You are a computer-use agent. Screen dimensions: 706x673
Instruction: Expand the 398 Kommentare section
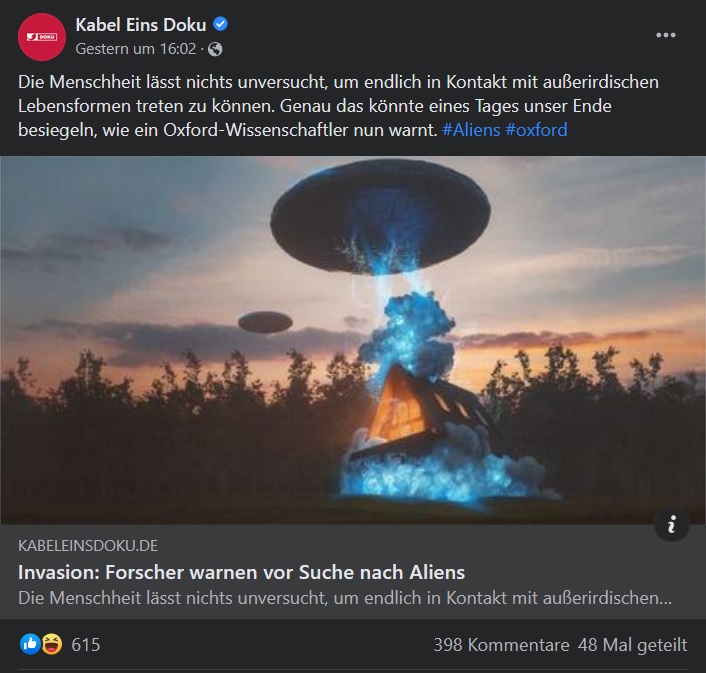501,645
